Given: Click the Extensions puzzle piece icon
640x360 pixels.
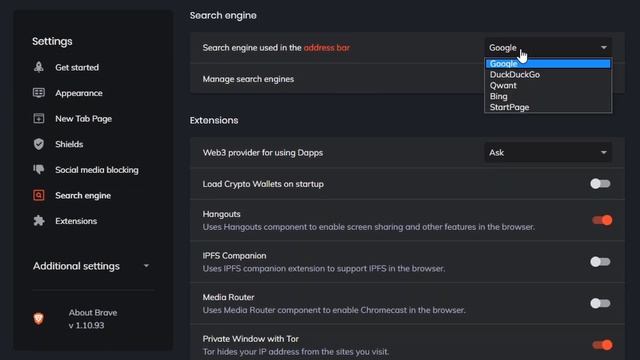Looking at the screenshot, I should pos(39,221).
